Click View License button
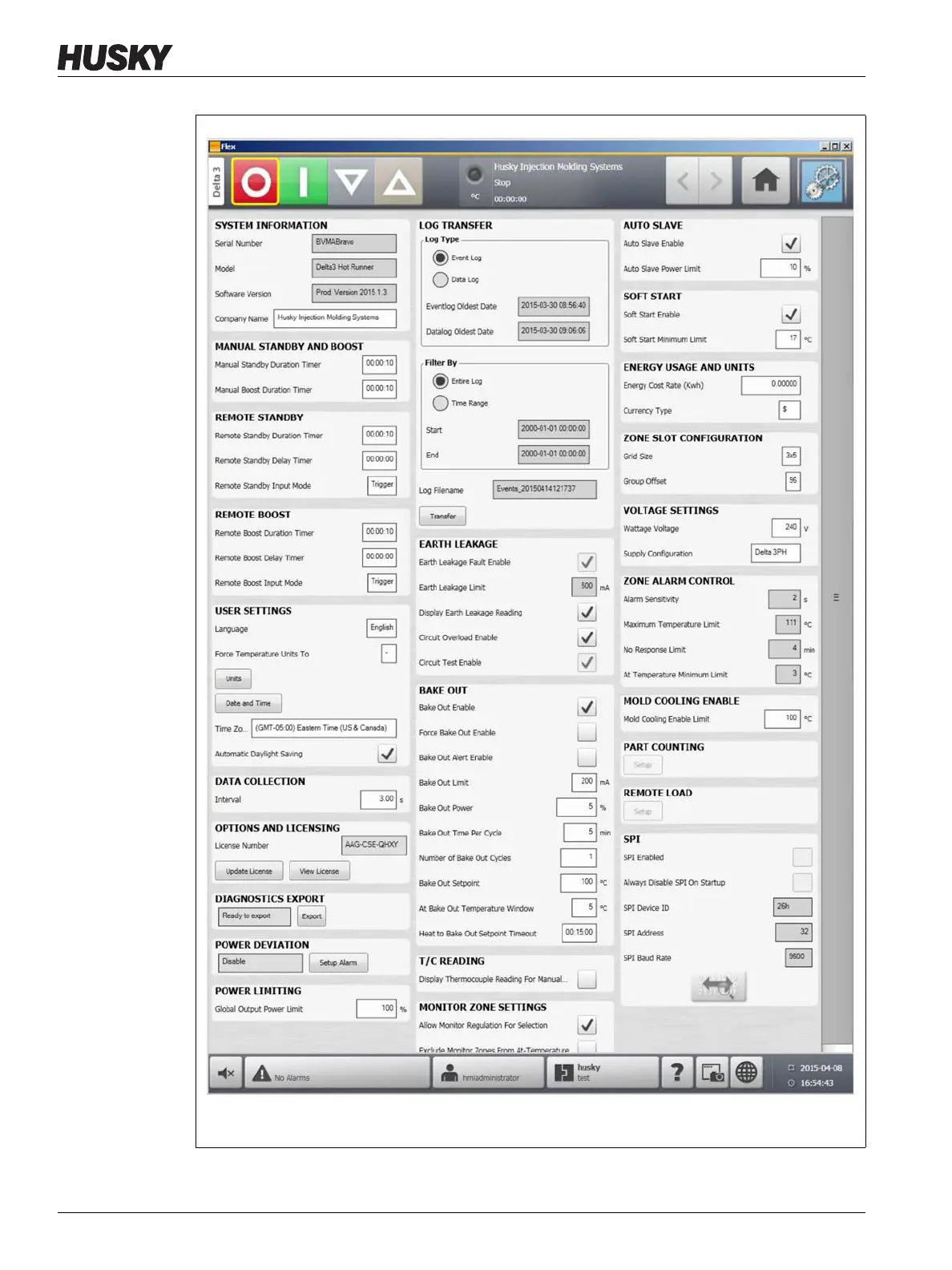Image resolution: width=952 pixels, height=1270 pixels. tap(319, 871)
